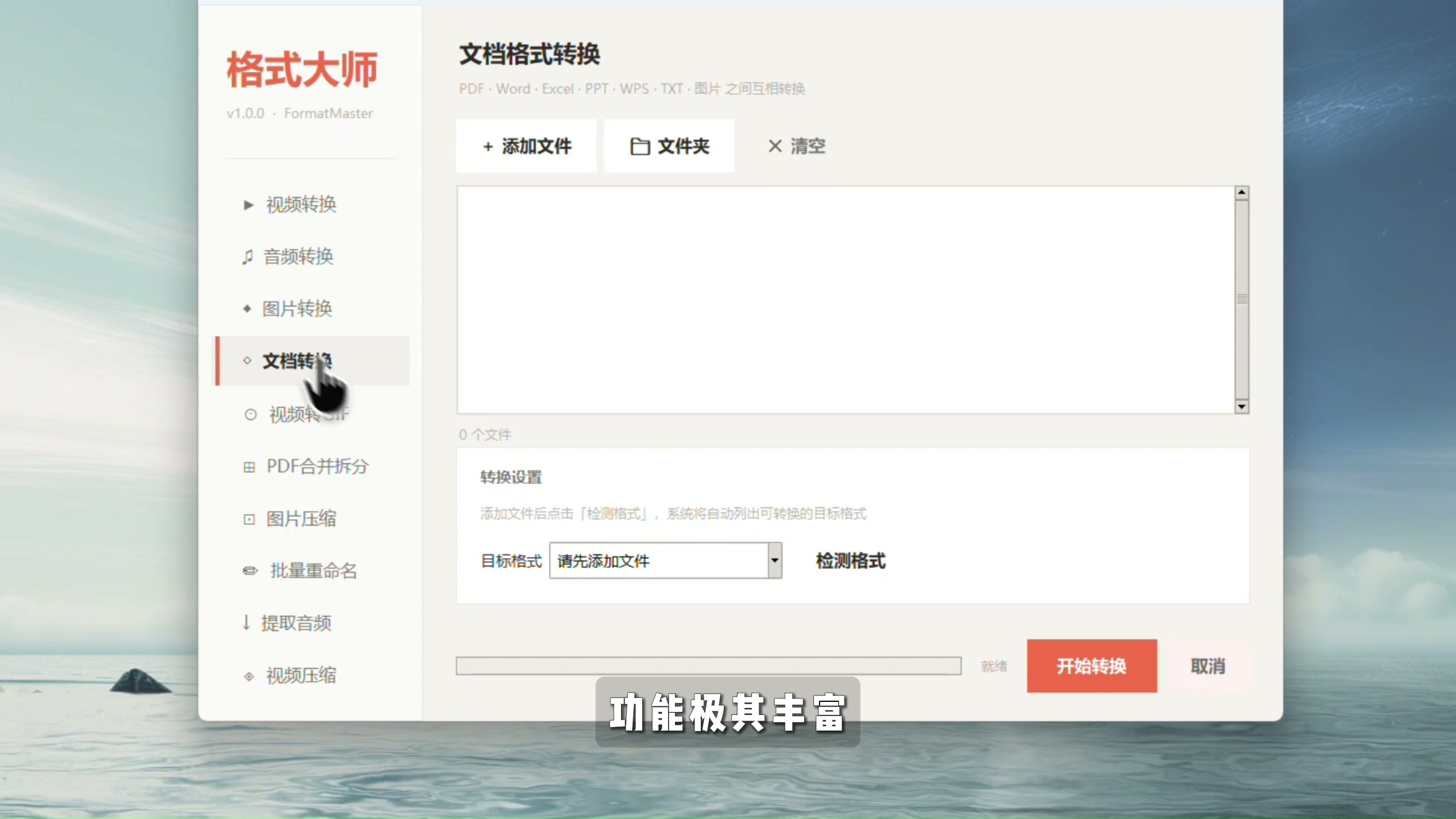Start conversion with 开始转换 button
This screenshot has width=1456, height=819.
[x=1092, y=666]
